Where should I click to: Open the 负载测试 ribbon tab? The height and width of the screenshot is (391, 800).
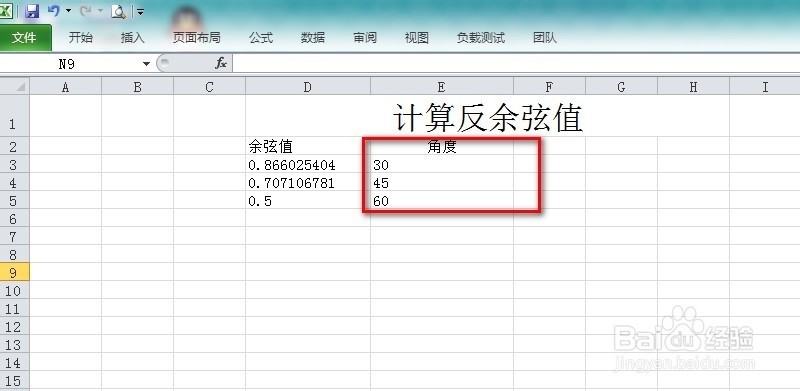[x=481, y=38]
